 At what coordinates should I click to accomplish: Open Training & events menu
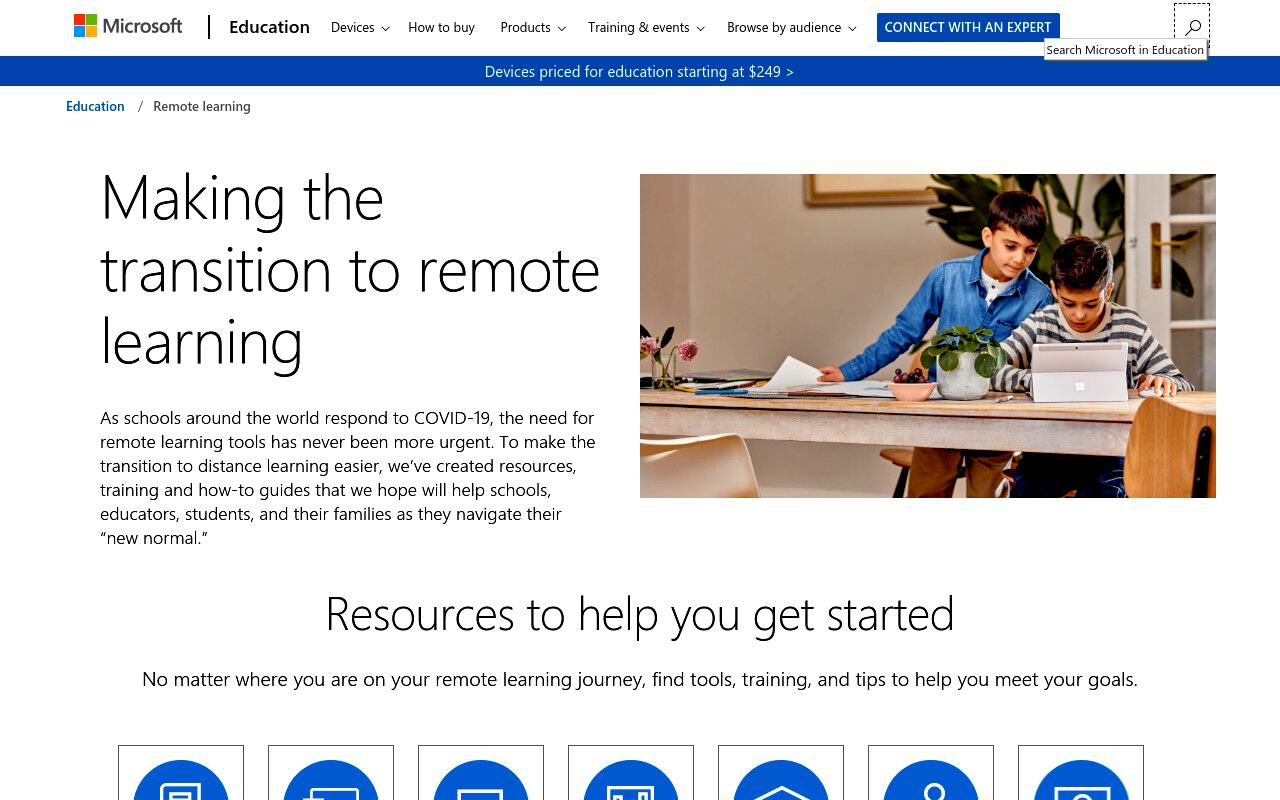[x=646, y=27]
